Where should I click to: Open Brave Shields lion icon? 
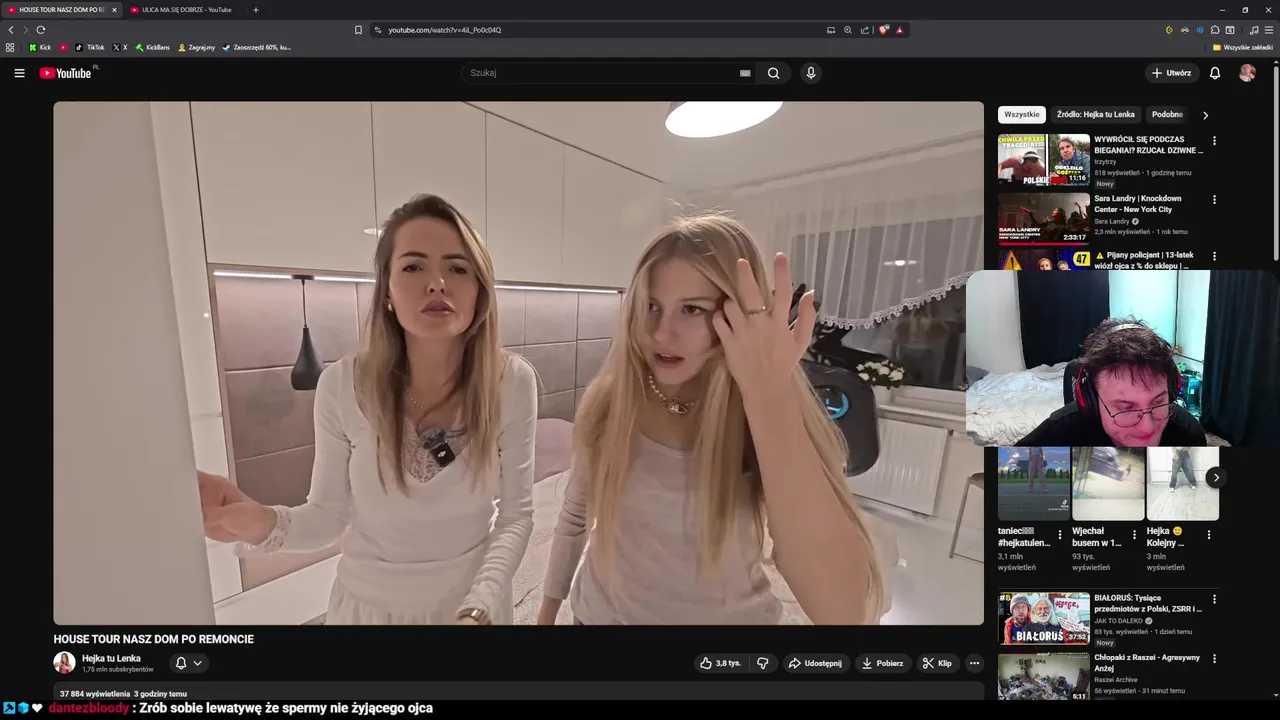[884, 30]
